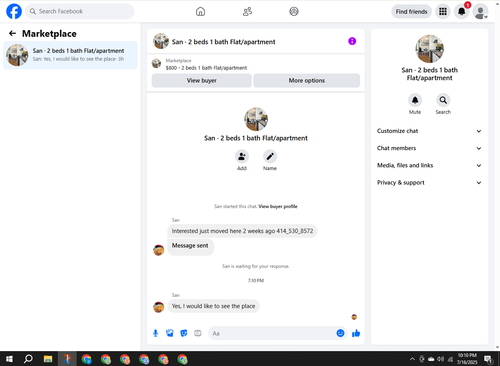500x366 pixels.
Task: Click the 'Message sent' bubble
Action: [x=190, y=246]
